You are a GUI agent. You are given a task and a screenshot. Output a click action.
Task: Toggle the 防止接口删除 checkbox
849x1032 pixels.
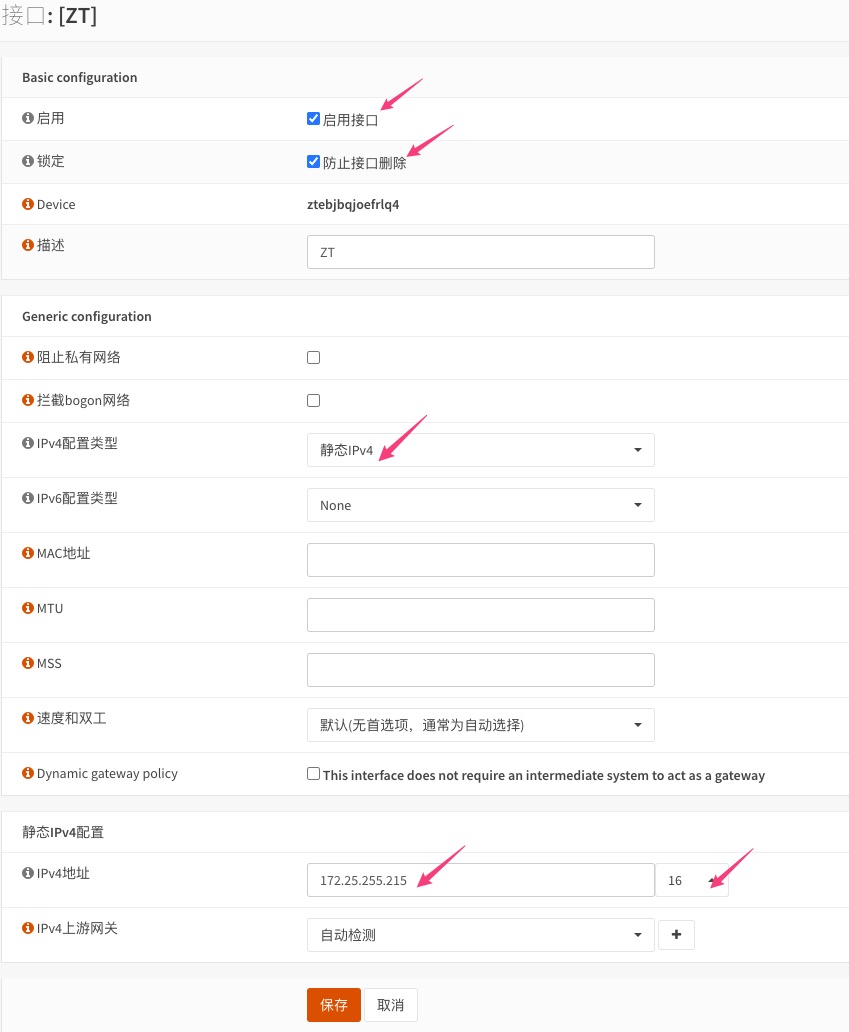313,162
